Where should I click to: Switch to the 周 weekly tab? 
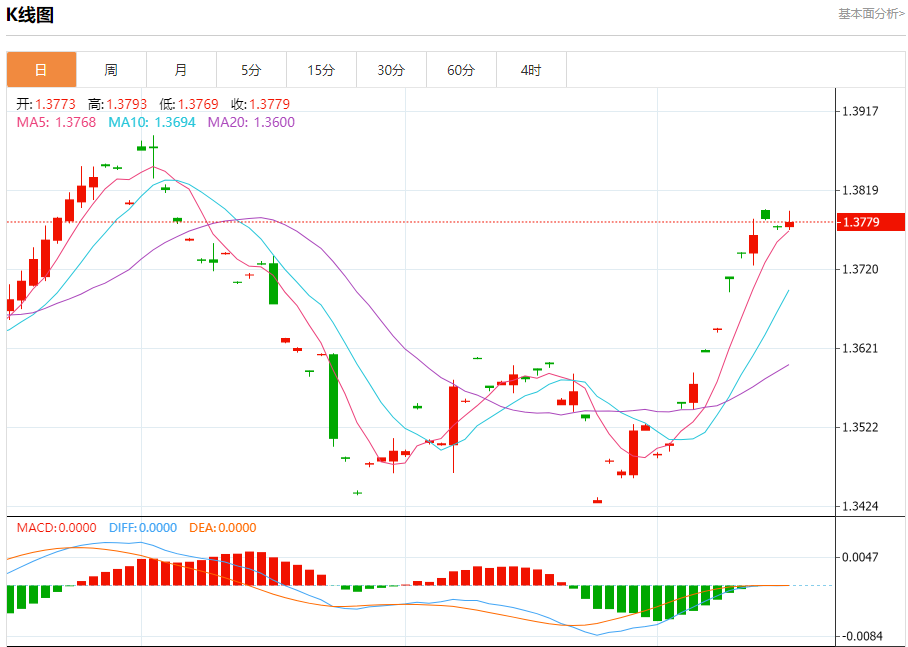pyautogui.click(x=111, y=70)
